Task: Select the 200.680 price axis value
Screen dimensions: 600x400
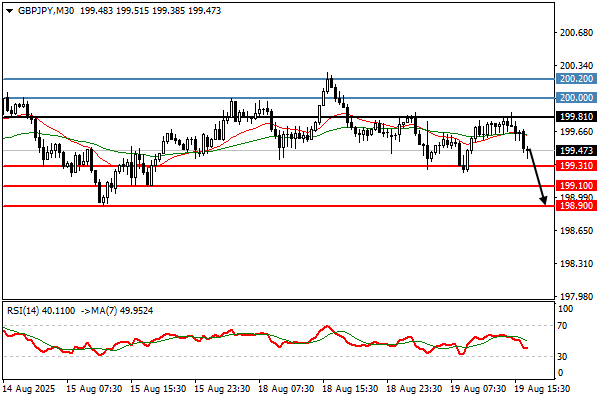Action: click(x=576, y=33)
